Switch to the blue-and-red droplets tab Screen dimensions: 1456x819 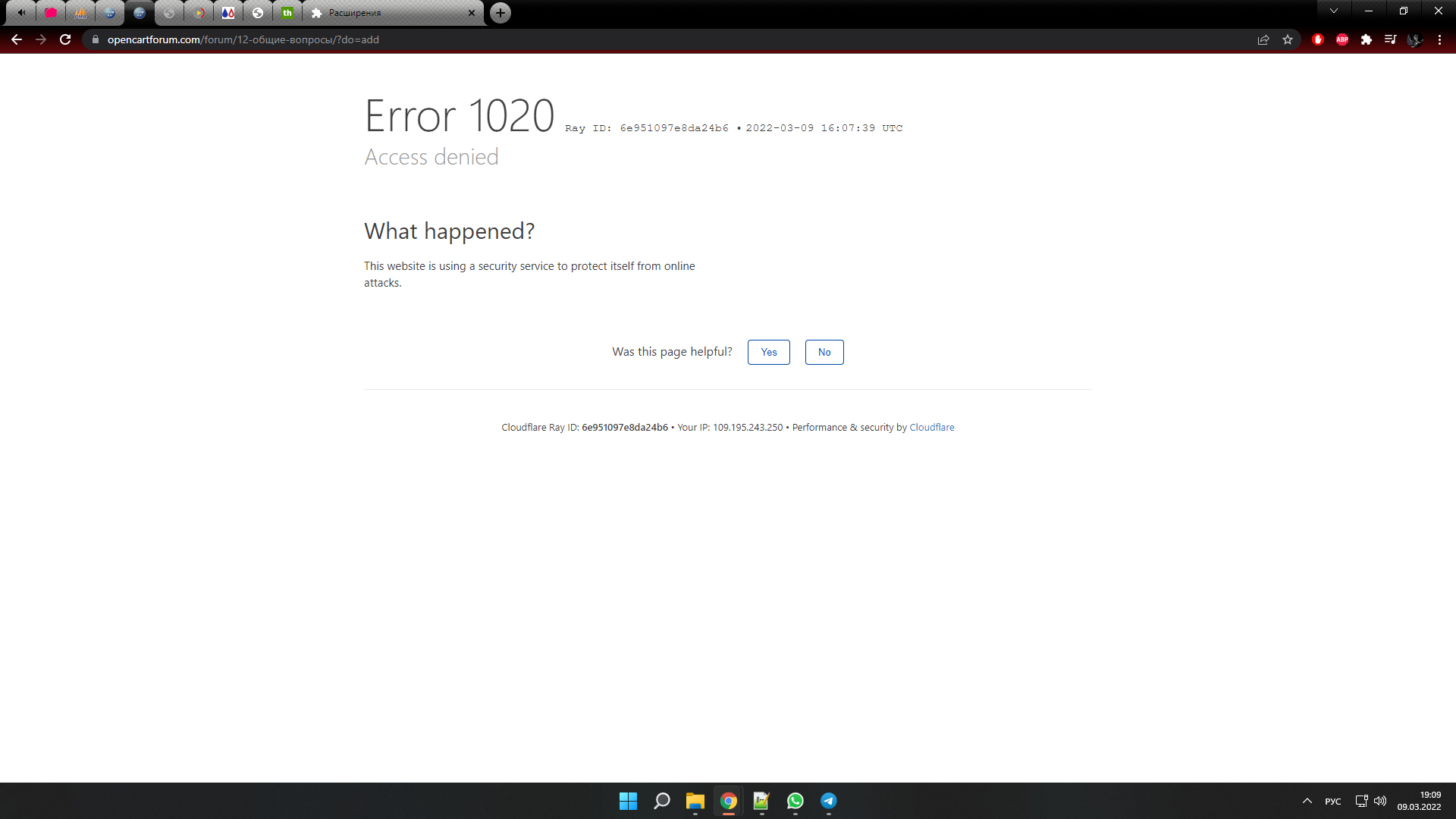(228, 13)
